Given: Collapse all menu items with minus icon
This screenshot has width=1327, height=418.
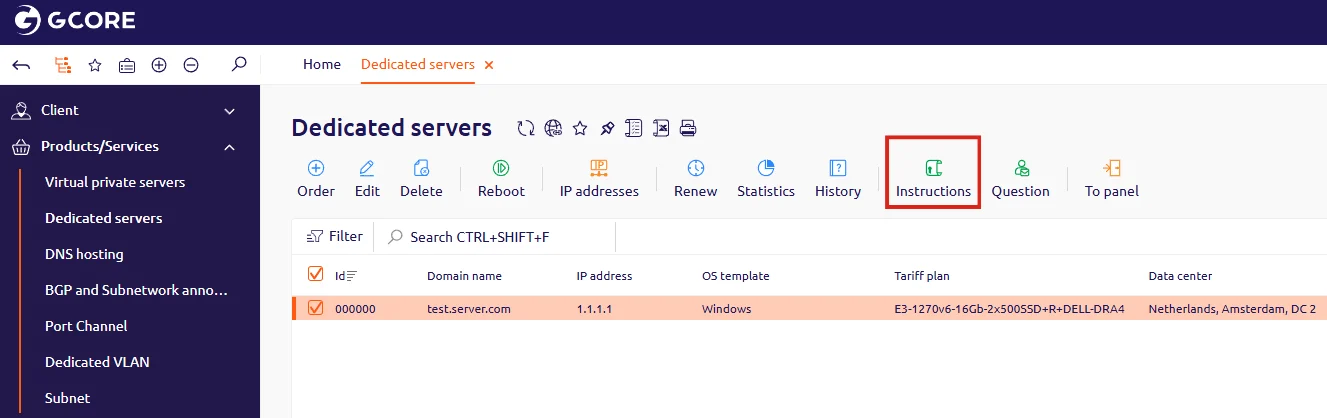Looking at the screenshot, I should tap(191, 65).
